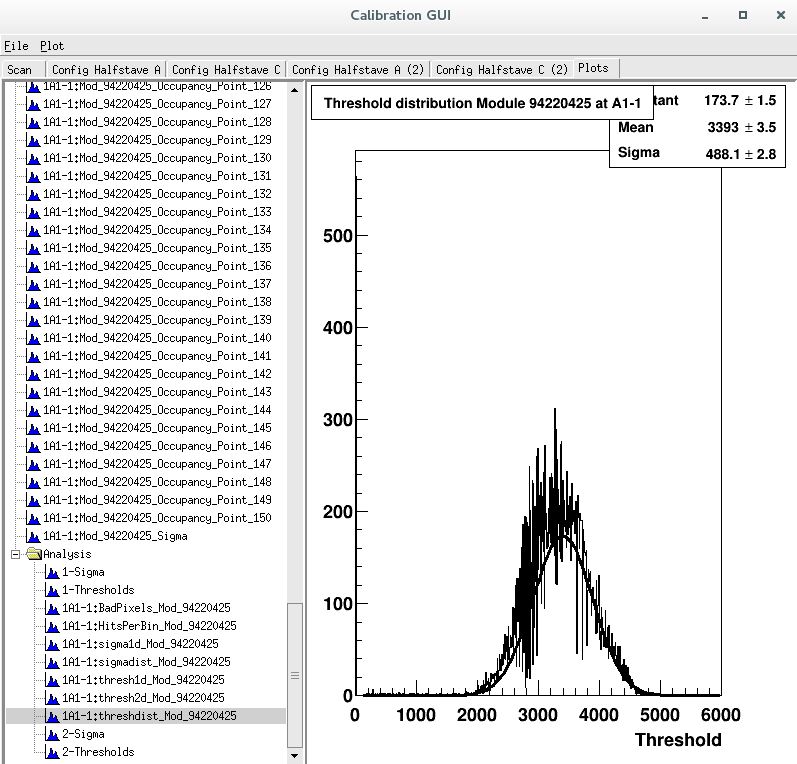Screen dimensions: 797x764
Task: Open Config Halfstave A (2) tab
Action: pos(358,70)
